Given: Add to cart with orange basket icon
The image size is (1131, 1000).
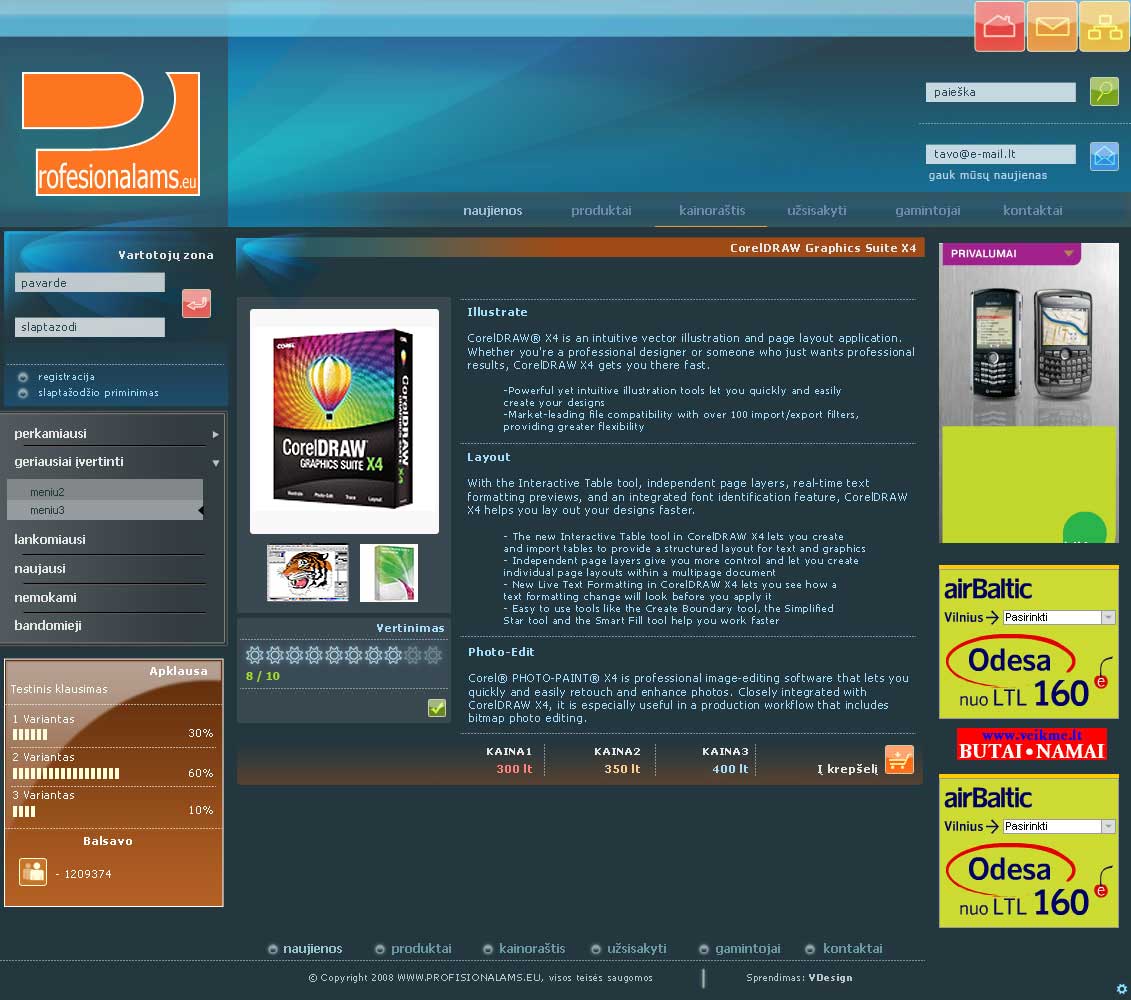Looking at the screenshot, I should (899, 760).
